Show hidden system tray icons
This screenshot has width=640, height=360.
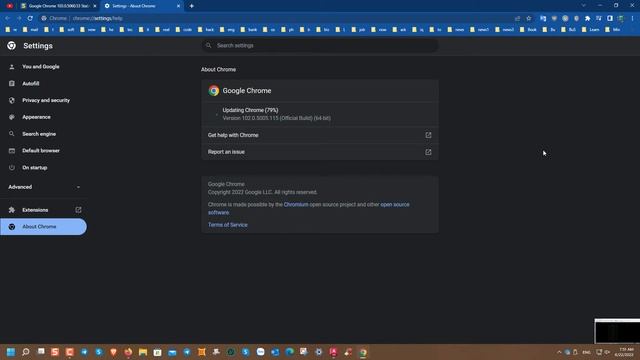tap(559, 352)
